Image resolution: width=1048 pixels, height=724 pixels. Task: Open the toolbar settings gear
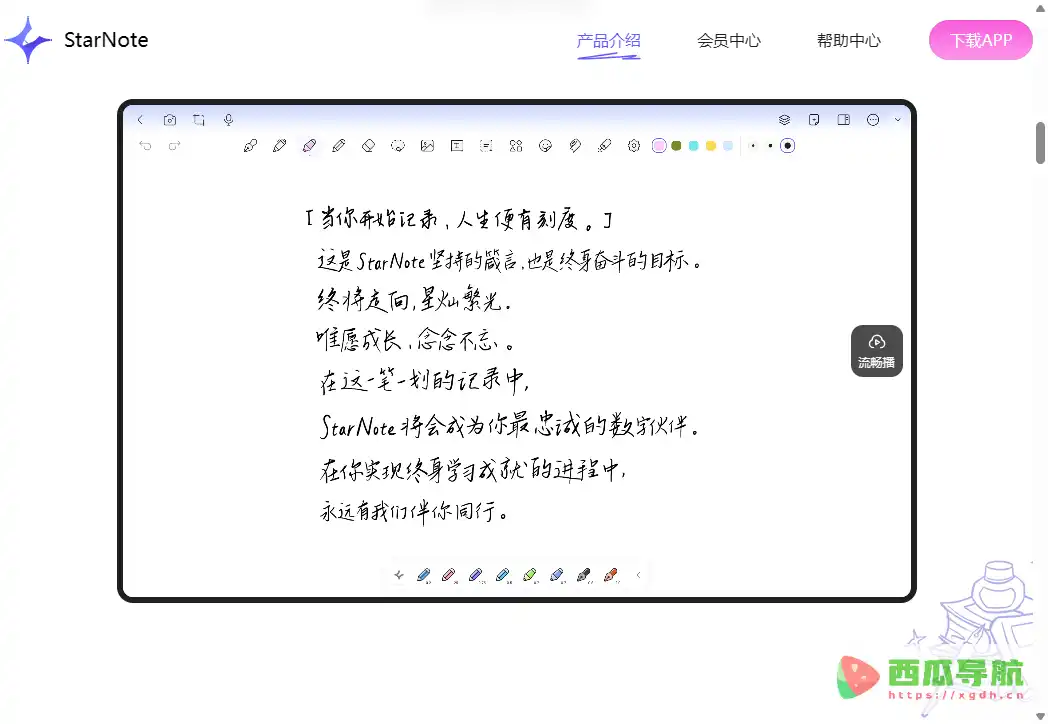[634, 146]
